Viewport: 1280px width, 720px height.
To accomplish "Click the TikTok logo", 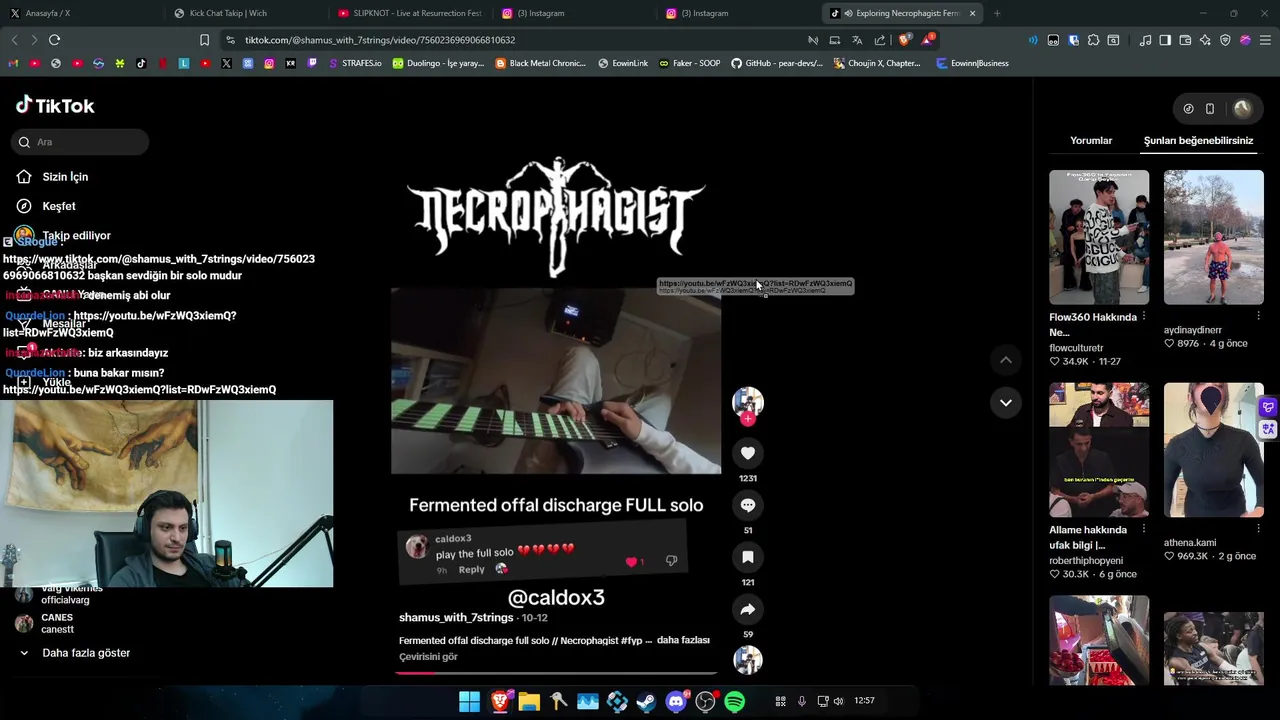I will click(x=55, y=105).
